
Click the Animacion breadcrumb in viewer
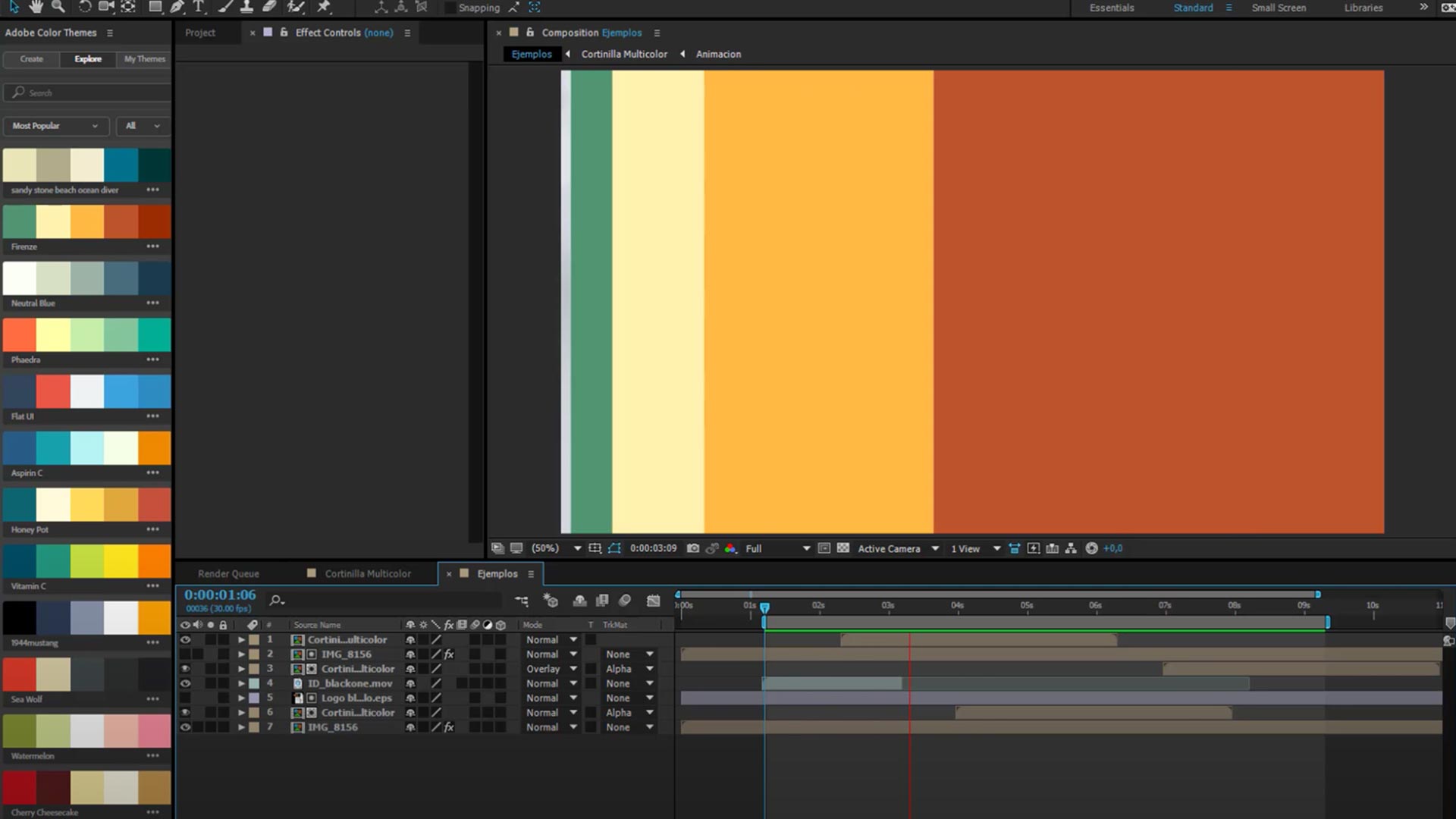click(718, 54)
